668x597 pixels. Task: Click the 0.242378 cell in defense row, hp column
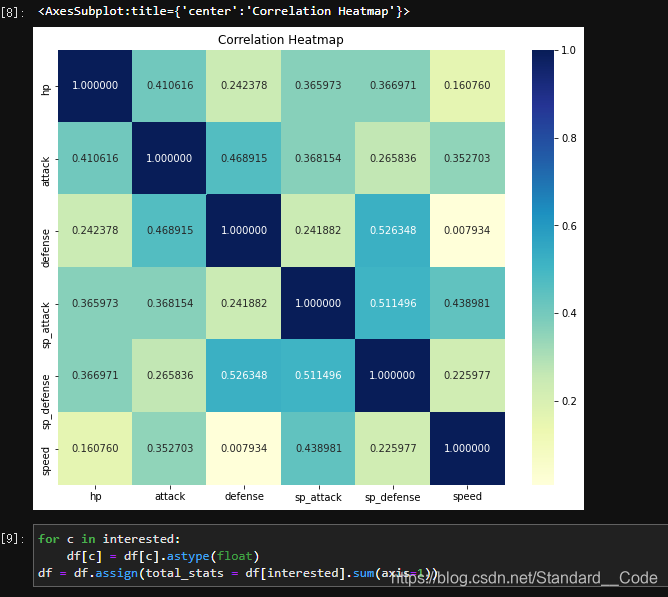tap(95, 231)
